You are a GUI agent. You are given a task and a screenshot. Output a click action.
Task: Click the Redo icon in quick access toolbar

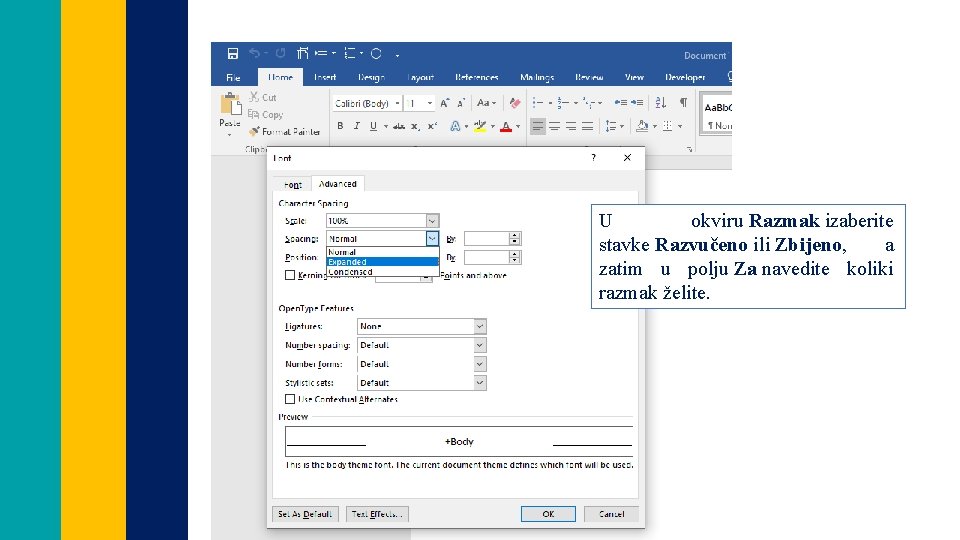280,54
